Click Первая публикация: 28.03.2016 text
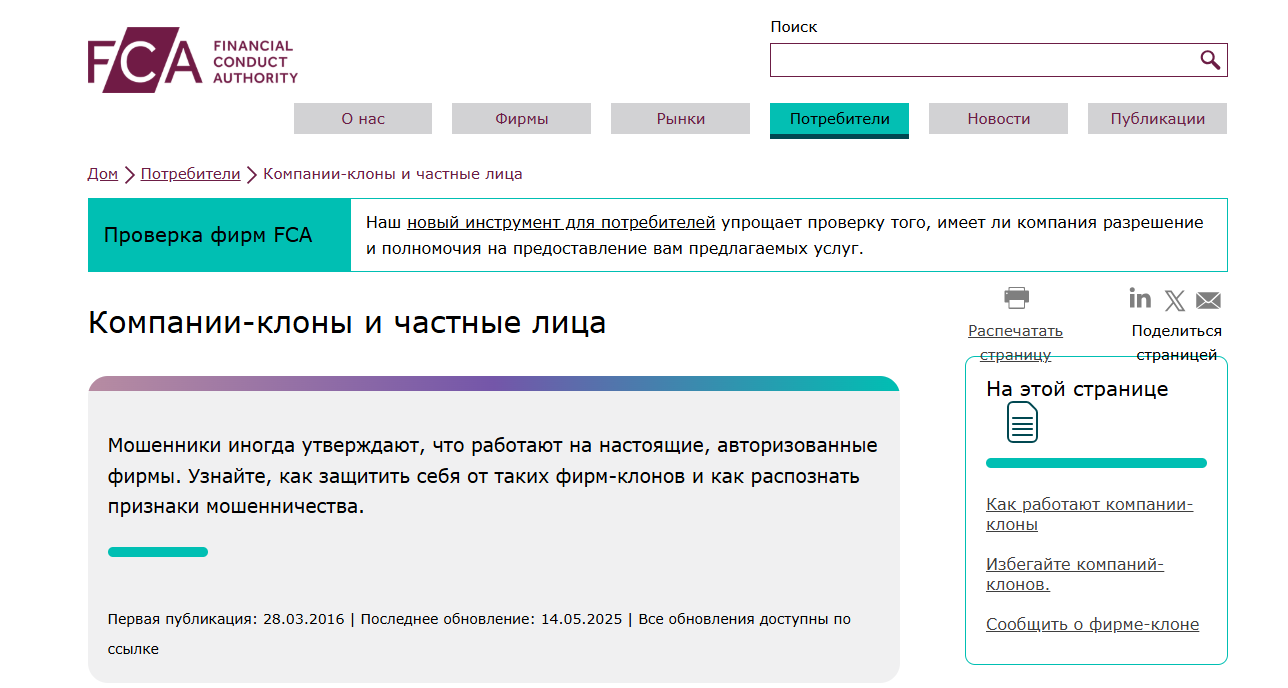Viewport: 1288px width, 688px height. pyautogui.click(x=225, y=619)
